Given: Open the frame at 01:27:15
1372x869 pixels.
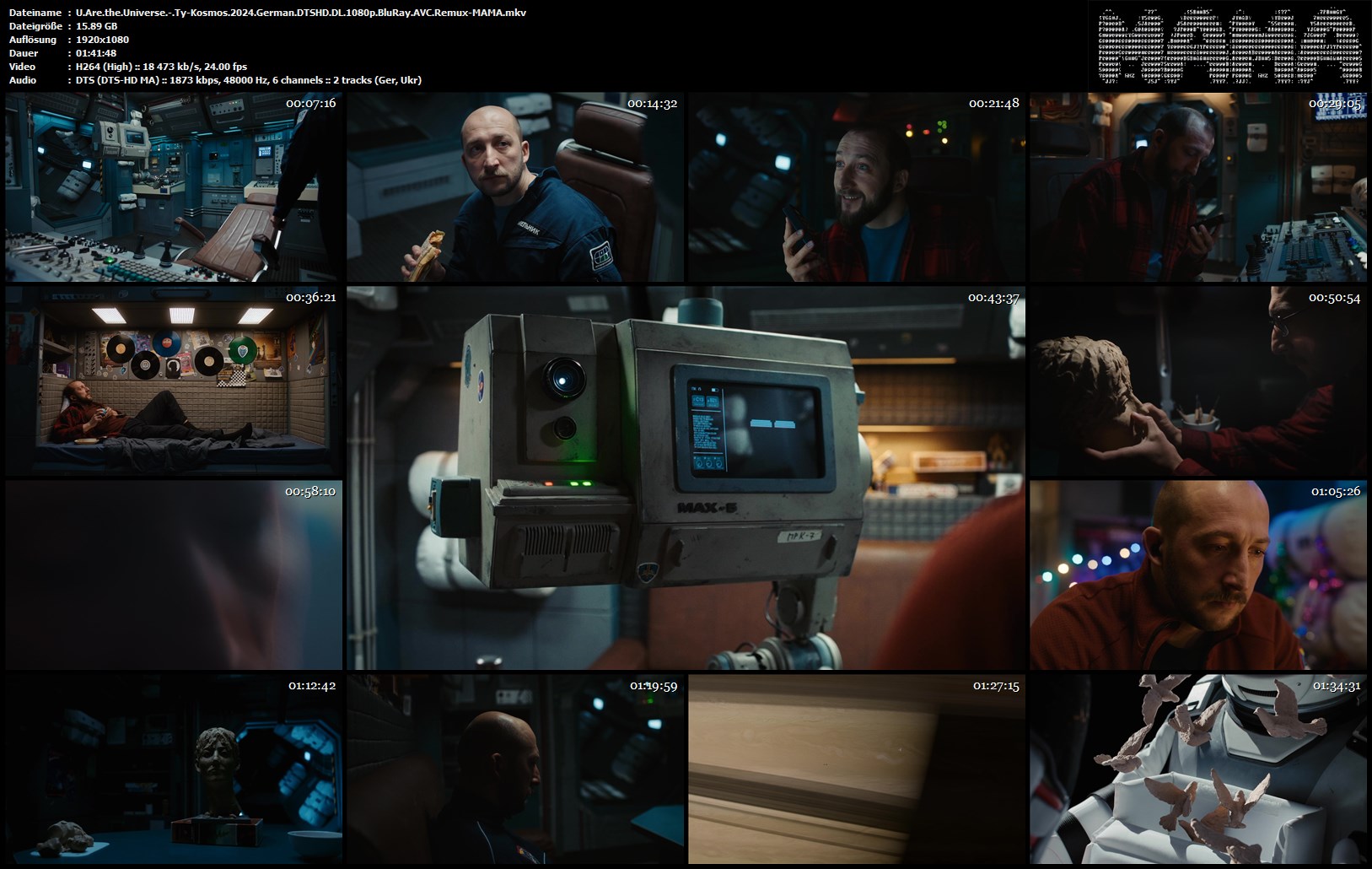Looking at the screenshot, I should [857, 769].
